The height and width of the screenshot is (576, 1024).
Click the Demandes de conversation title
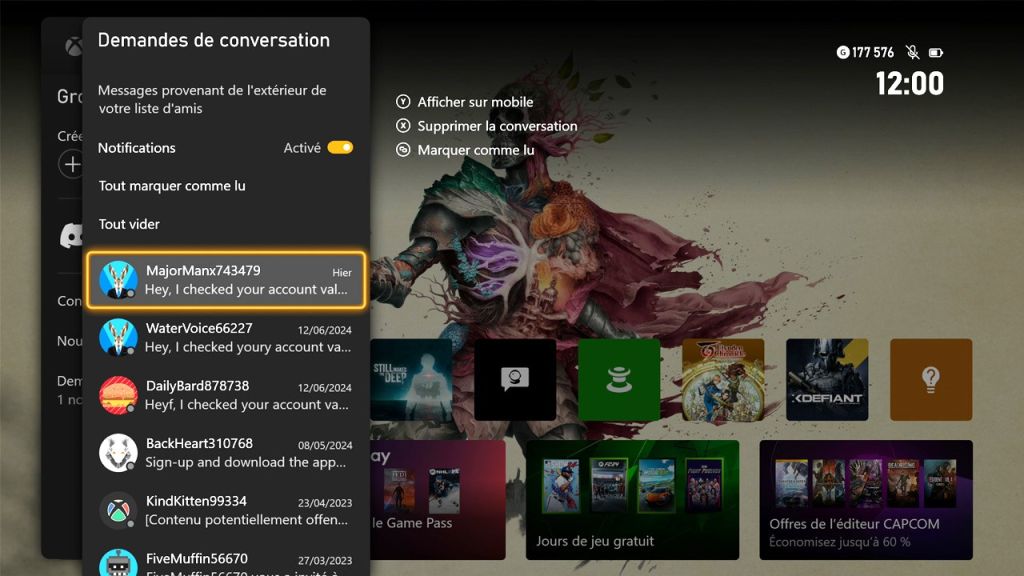coord(214,40)
